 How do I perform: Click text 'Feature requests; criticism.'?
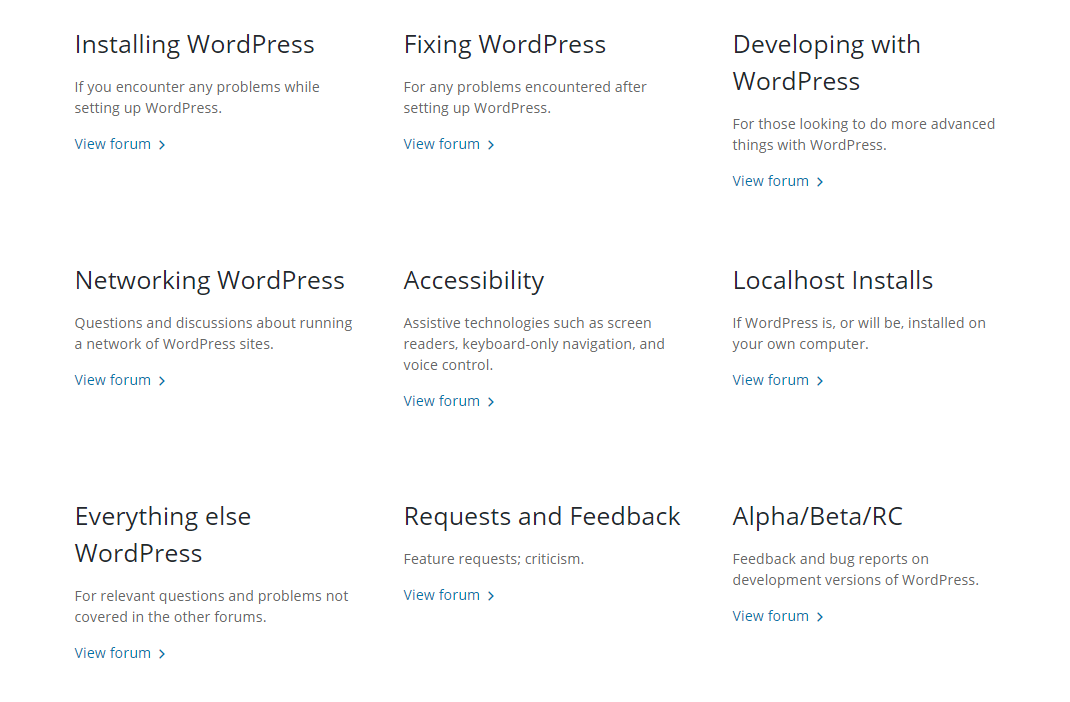pos(494,559)
